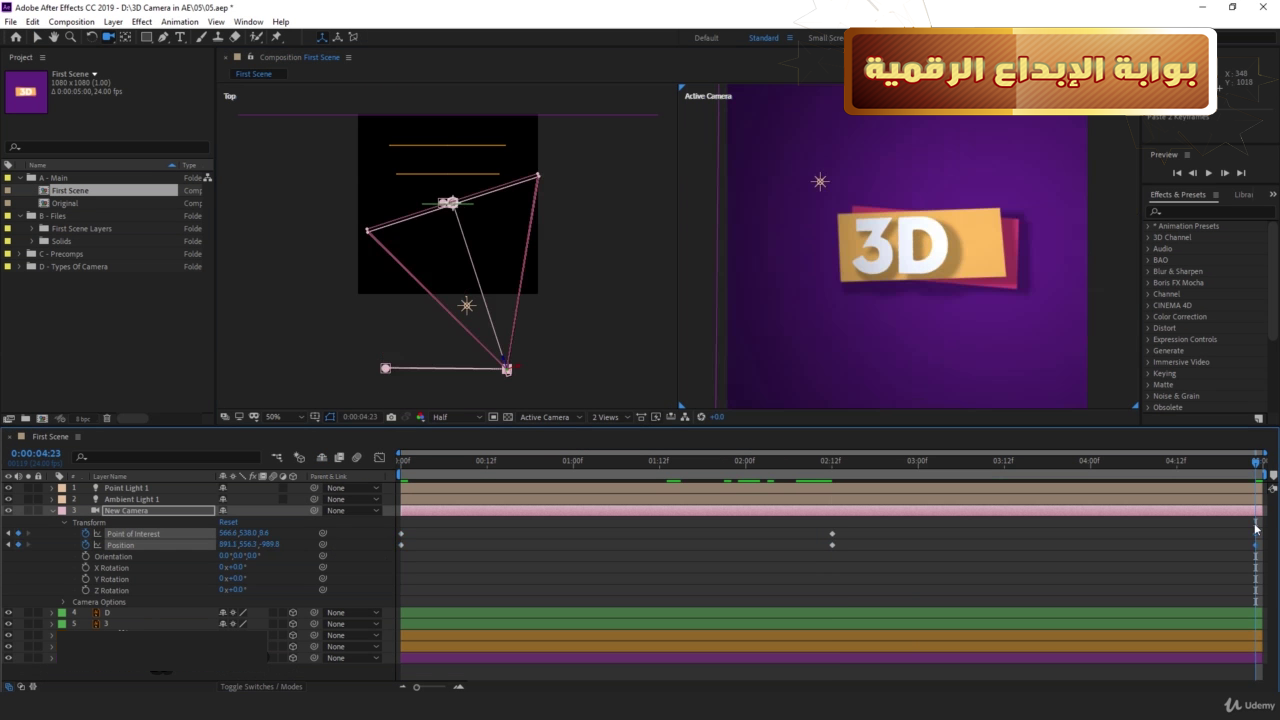
Task: Click the View Axis Mode icon
Action: pyautogui.click(x=353, y=37)
